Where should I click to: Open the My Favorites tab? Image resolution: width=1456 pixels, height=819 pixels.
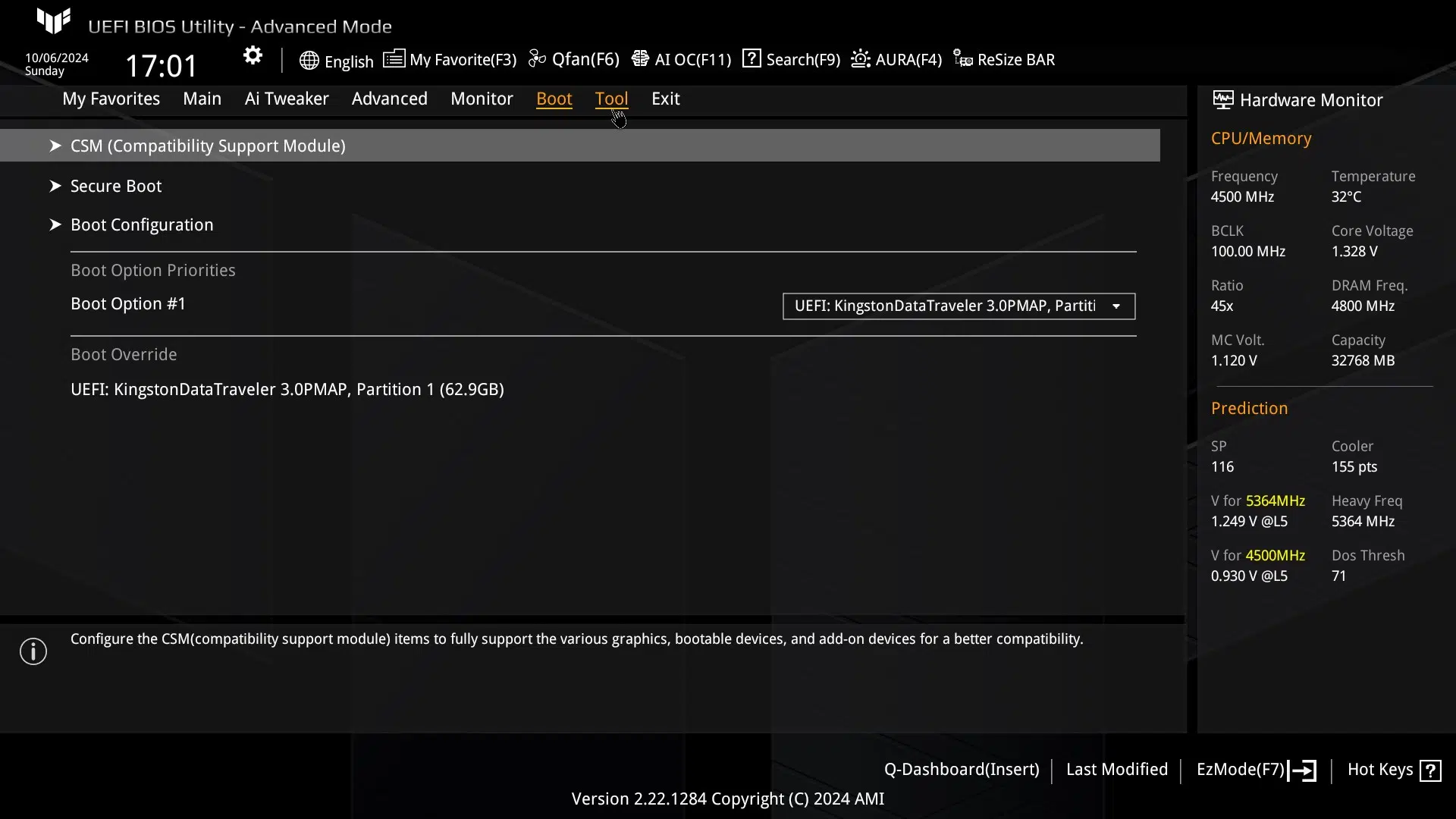111,99
